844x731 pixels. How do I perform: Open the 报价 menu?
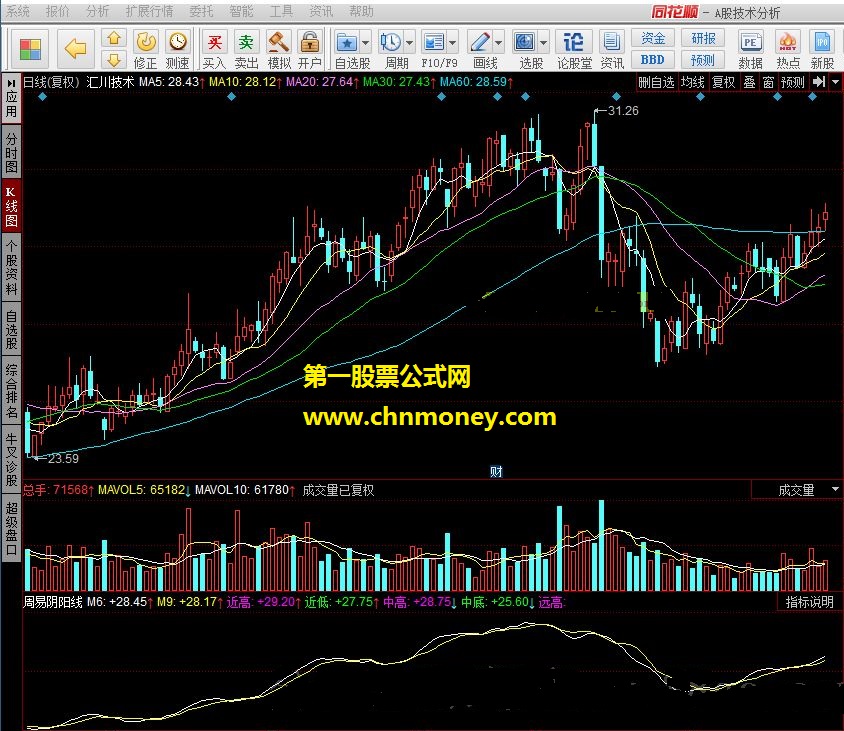[x=57, y=11]
